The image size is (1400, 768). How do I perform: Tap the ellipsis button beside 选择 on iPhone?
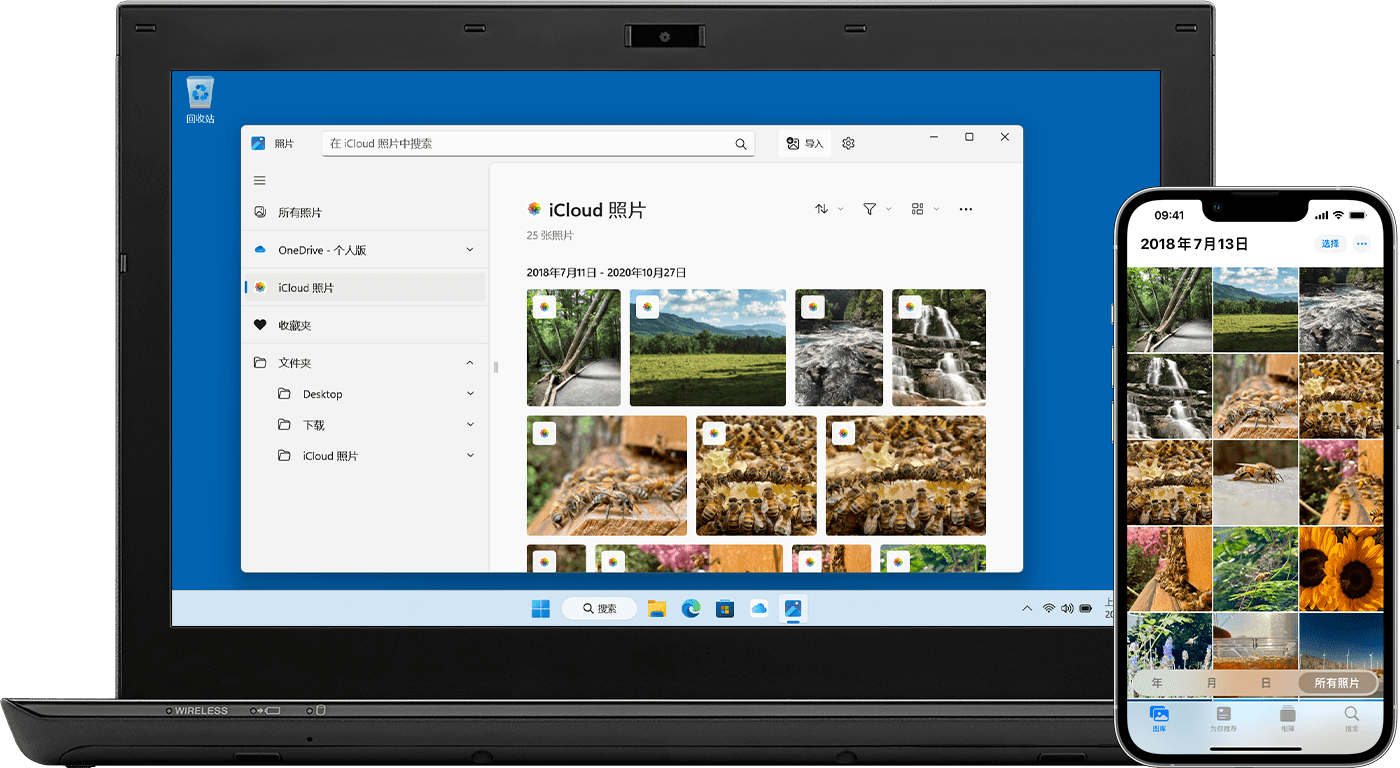click(x=1361, y=243)
